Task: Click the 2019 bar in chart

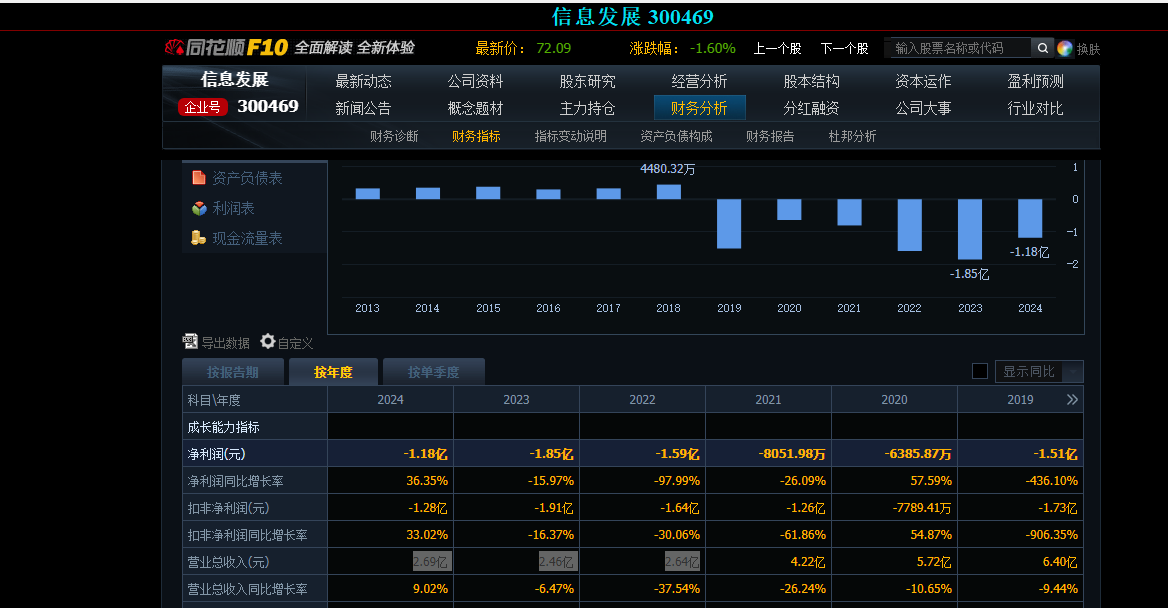Action: (729, 224)
